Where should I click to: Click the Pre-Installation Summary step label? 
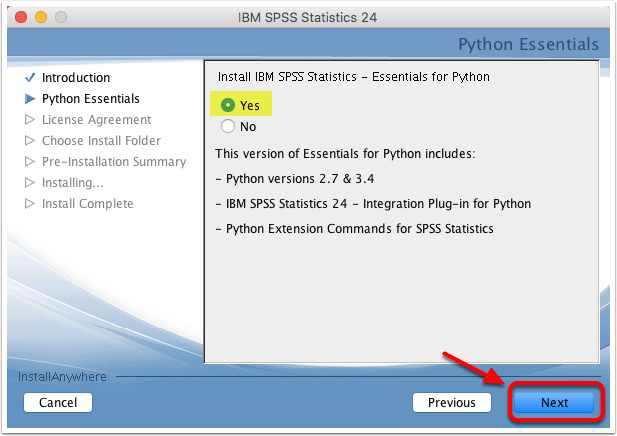click(x=114, y=162)
